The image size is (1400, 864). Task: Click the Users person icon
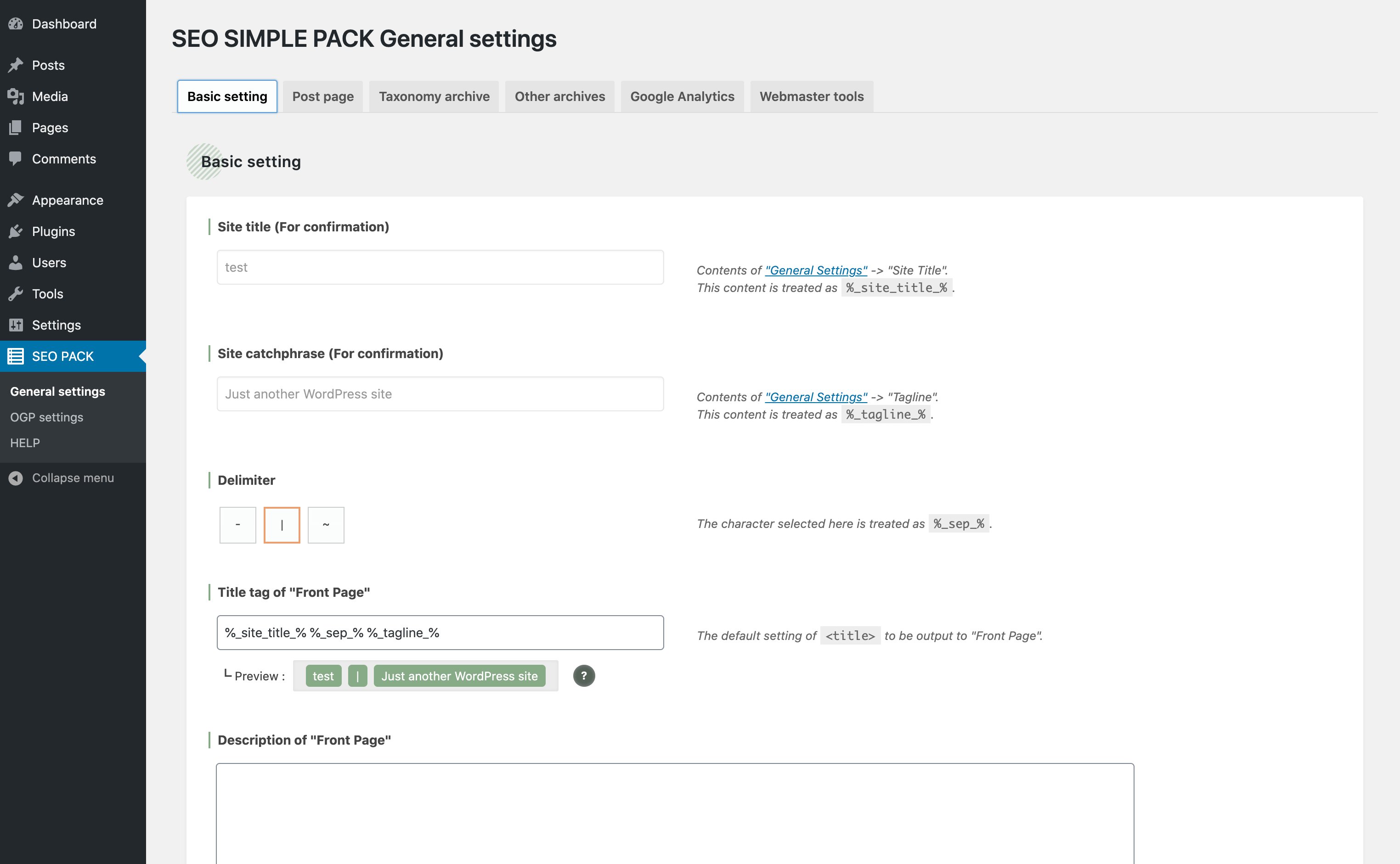pyautogui.click(x=16, y=262)
